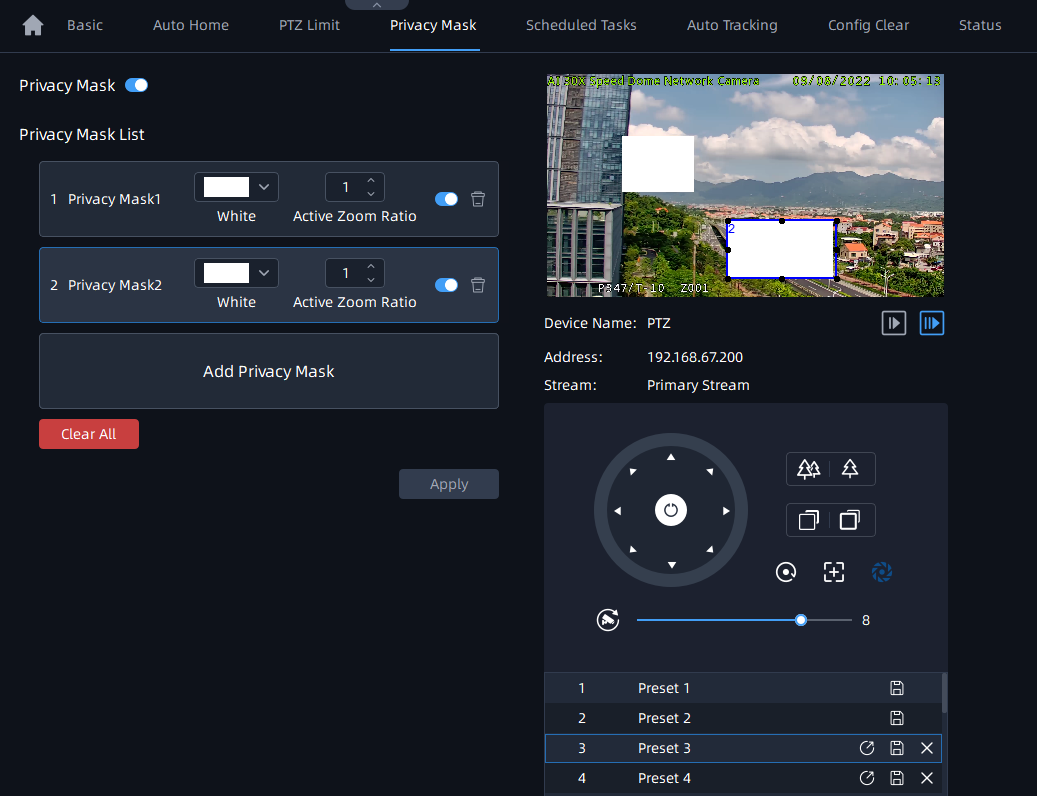
Task: Click Add Privacy Mask button
Action: pos(268,371)
